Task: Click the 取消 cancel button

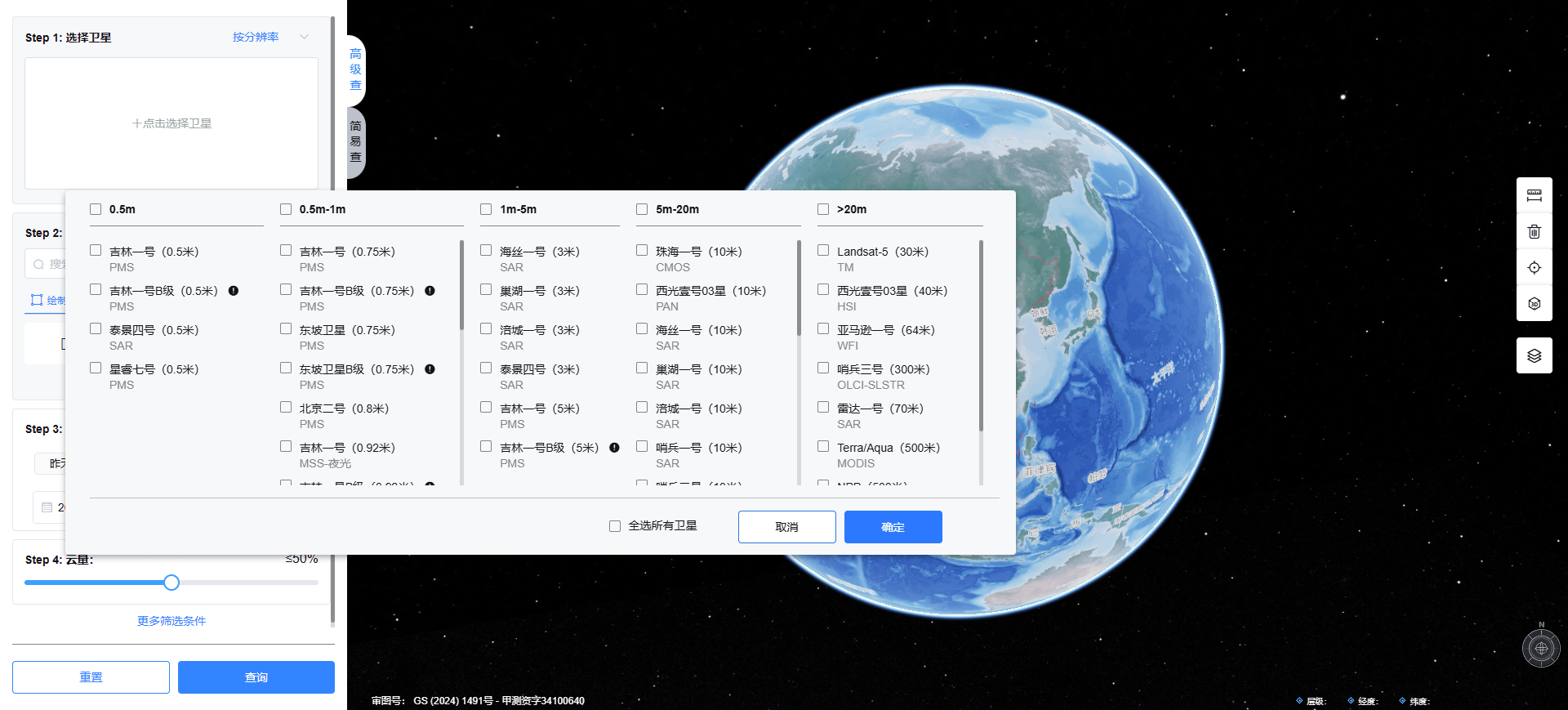Action: click(x=786, y=527)
